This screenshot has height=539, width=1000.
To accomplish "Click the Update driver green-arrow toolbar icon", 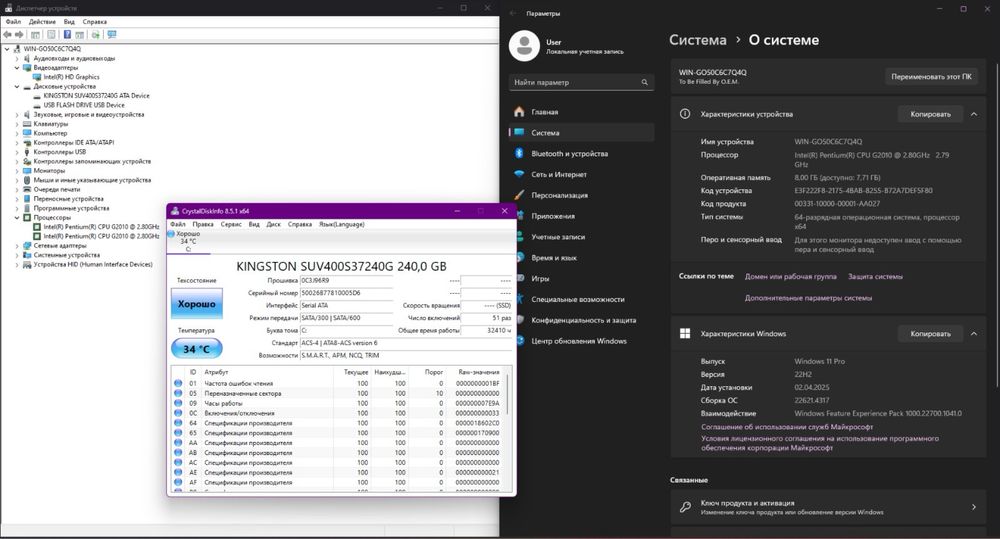I will click(x=95, y=34).
